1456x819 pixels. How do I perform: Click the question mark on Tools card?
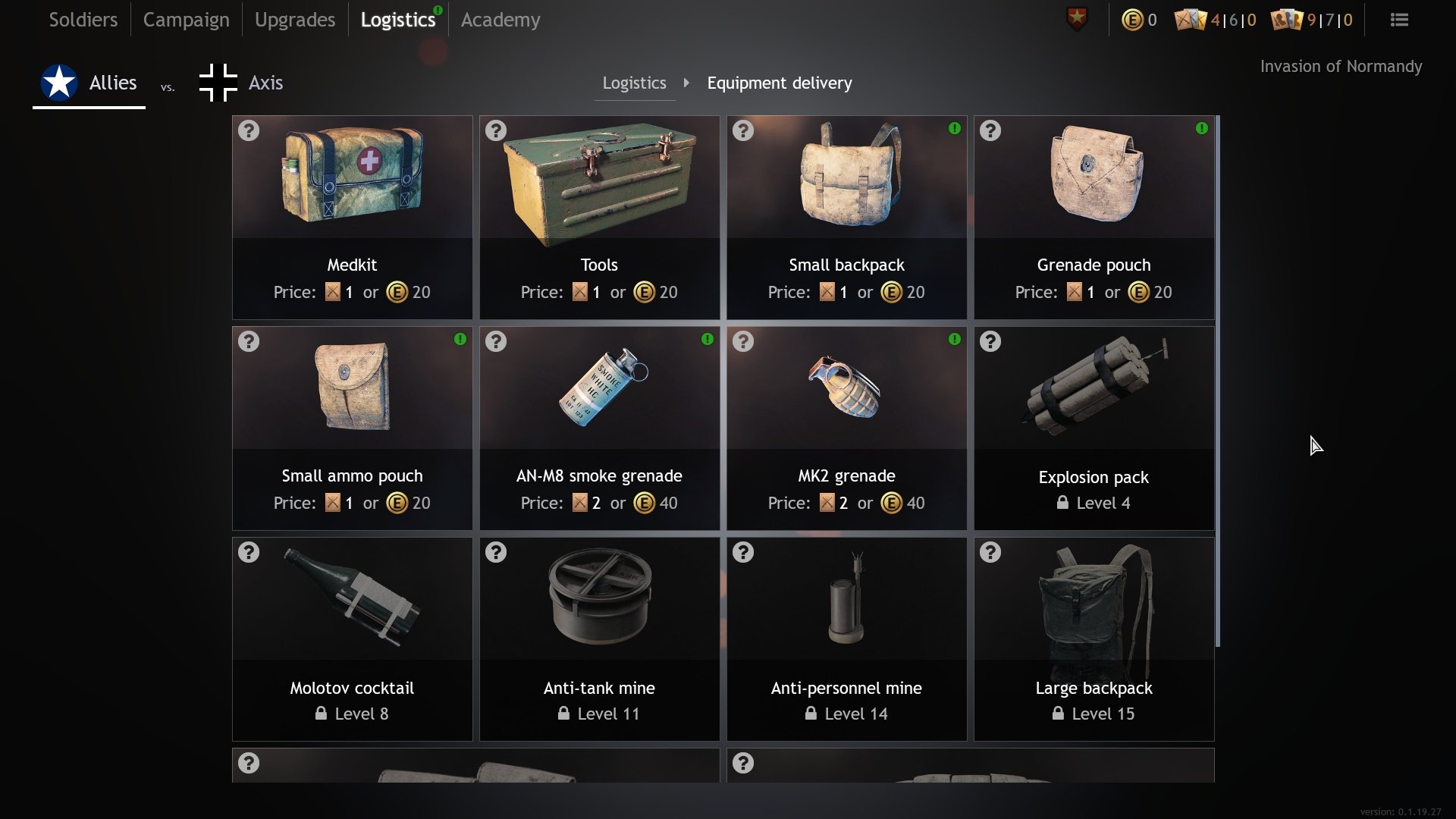(496, 130)
